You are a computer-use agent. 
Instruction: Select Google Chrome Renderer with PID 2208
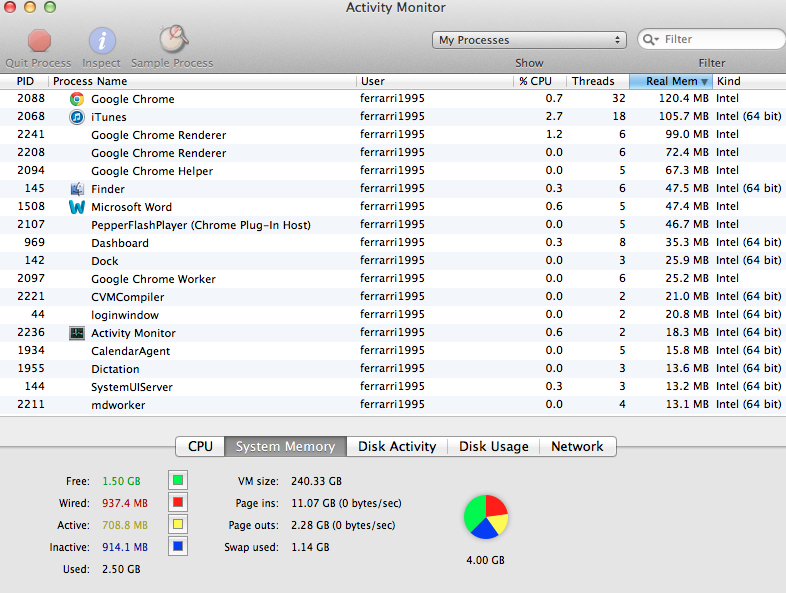coord(158,153)
